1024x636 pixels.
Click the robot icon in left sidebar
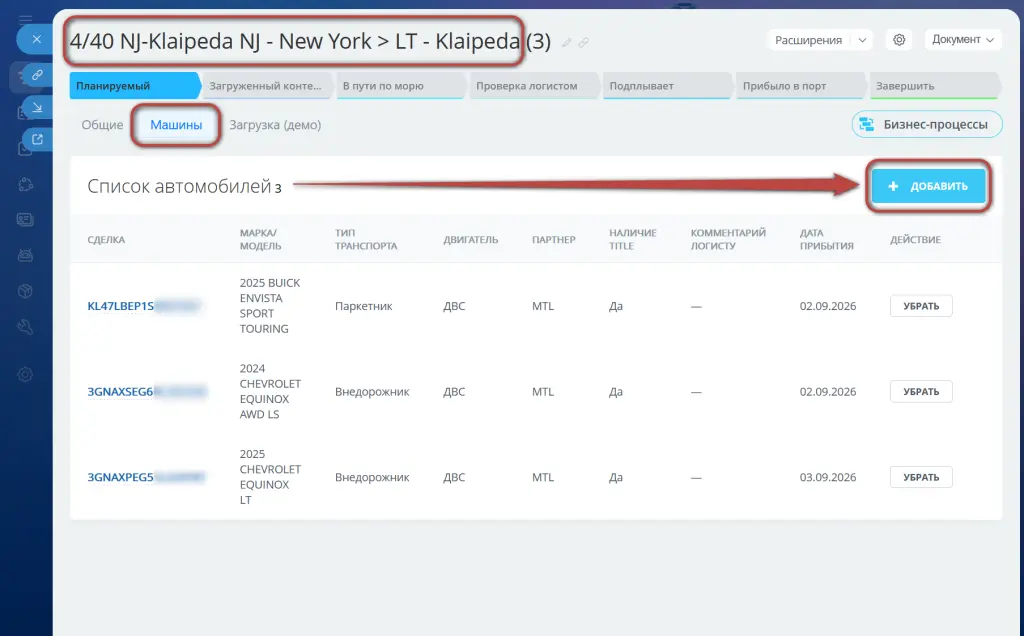pos(25,255)
